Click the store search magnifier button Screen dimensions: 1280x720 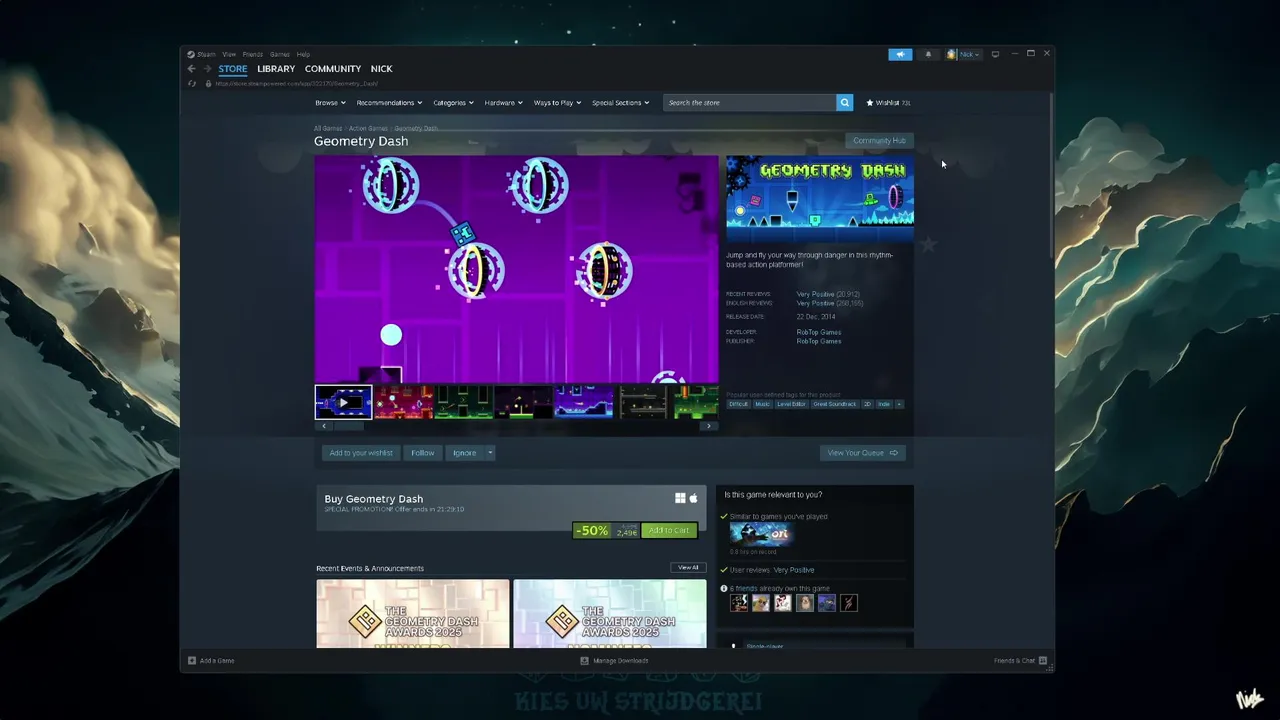pyautogui.click(x=845, y=102)
